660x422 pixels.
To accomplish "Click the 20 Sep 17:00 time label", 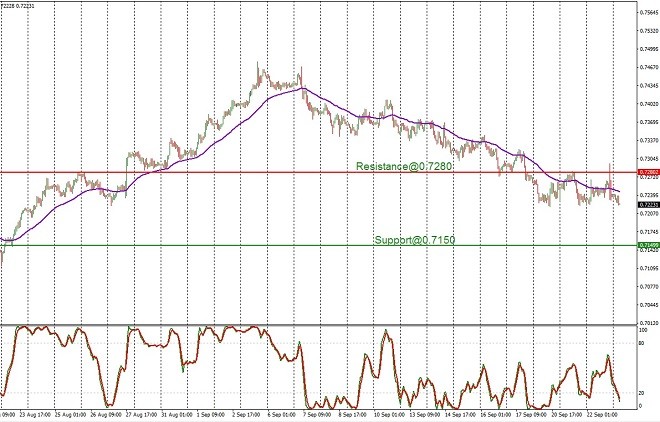I will click(566, 414).
